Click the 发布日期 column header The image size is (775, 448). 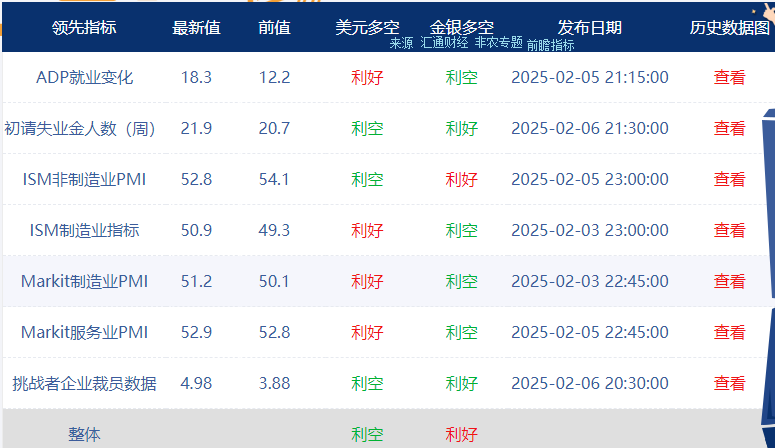590,28
